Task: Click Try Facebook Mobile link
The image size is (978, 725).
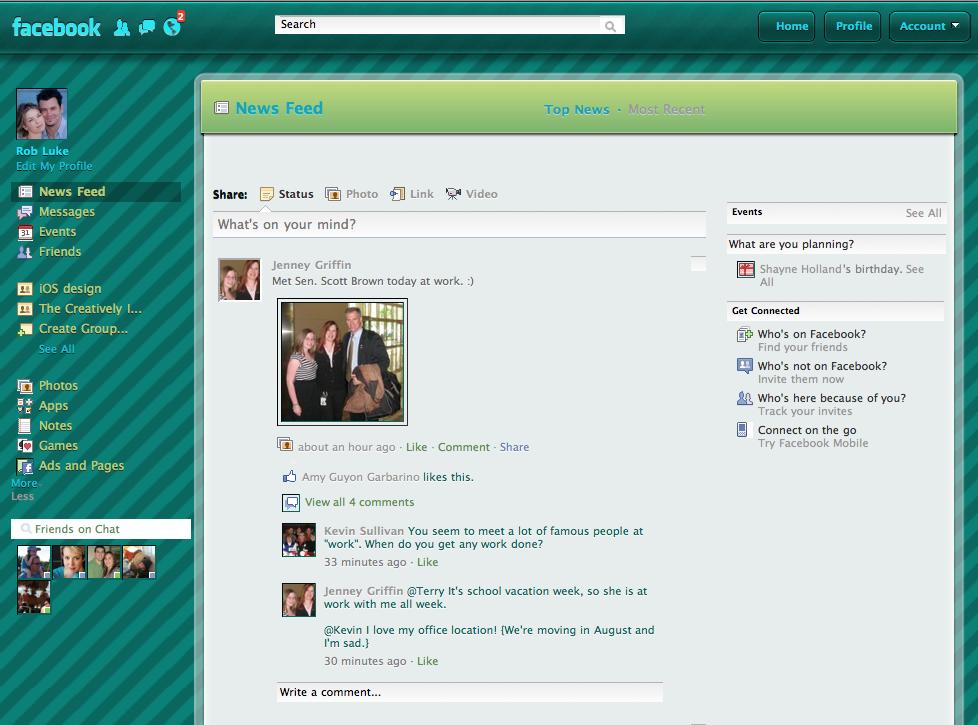Action: coord(813,443)
